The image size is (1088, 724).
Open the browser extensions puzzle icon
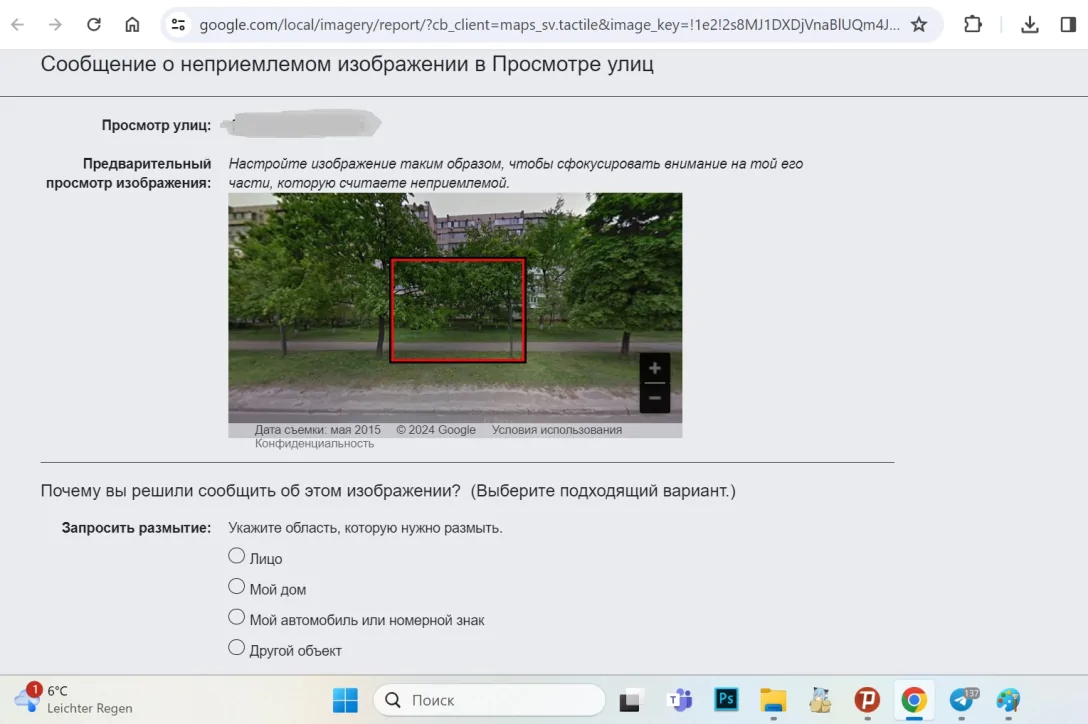973,25
